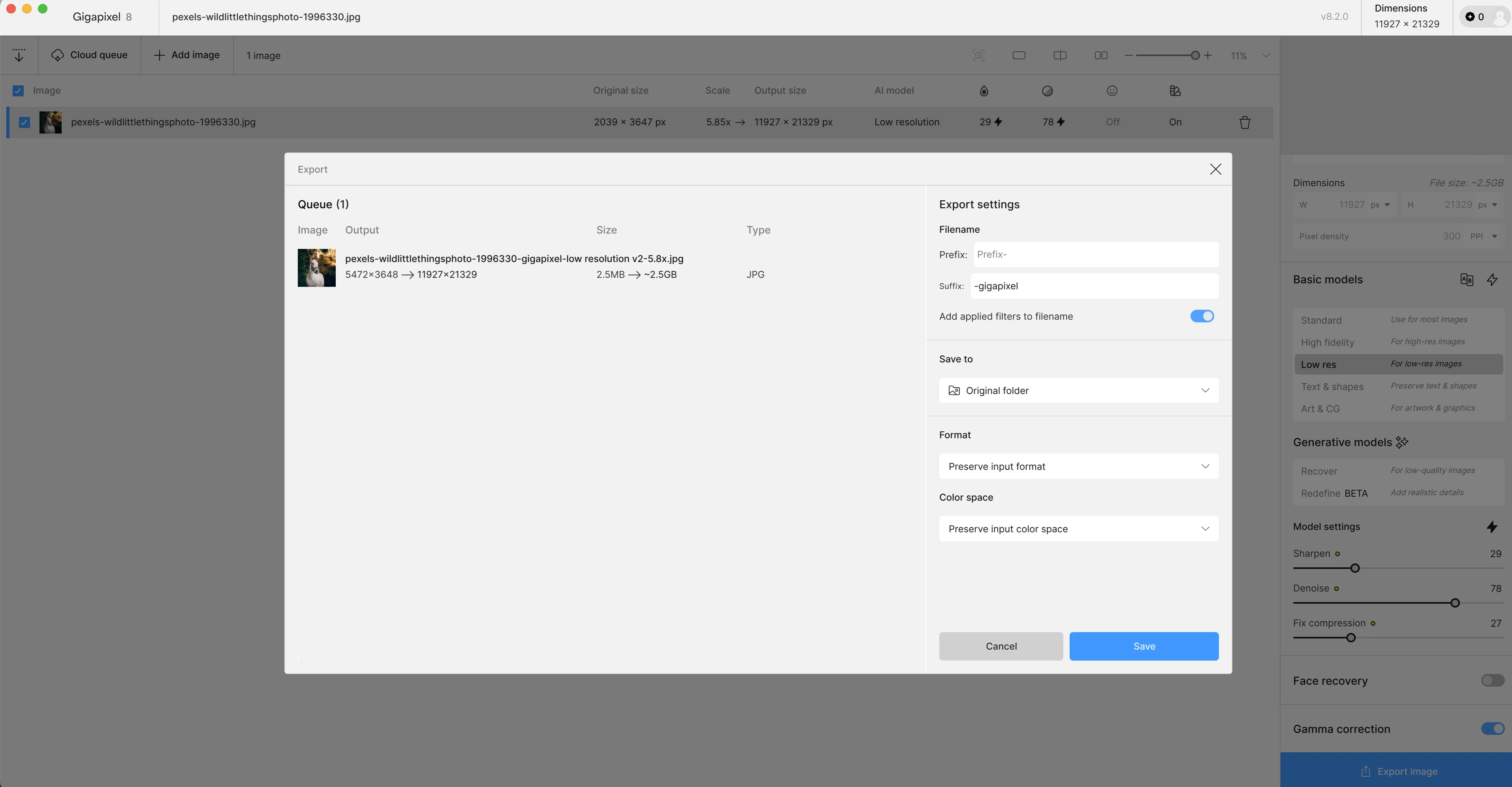Select the single view layout icon
The image size is (1512, 787).
(x=1019, y=55)
